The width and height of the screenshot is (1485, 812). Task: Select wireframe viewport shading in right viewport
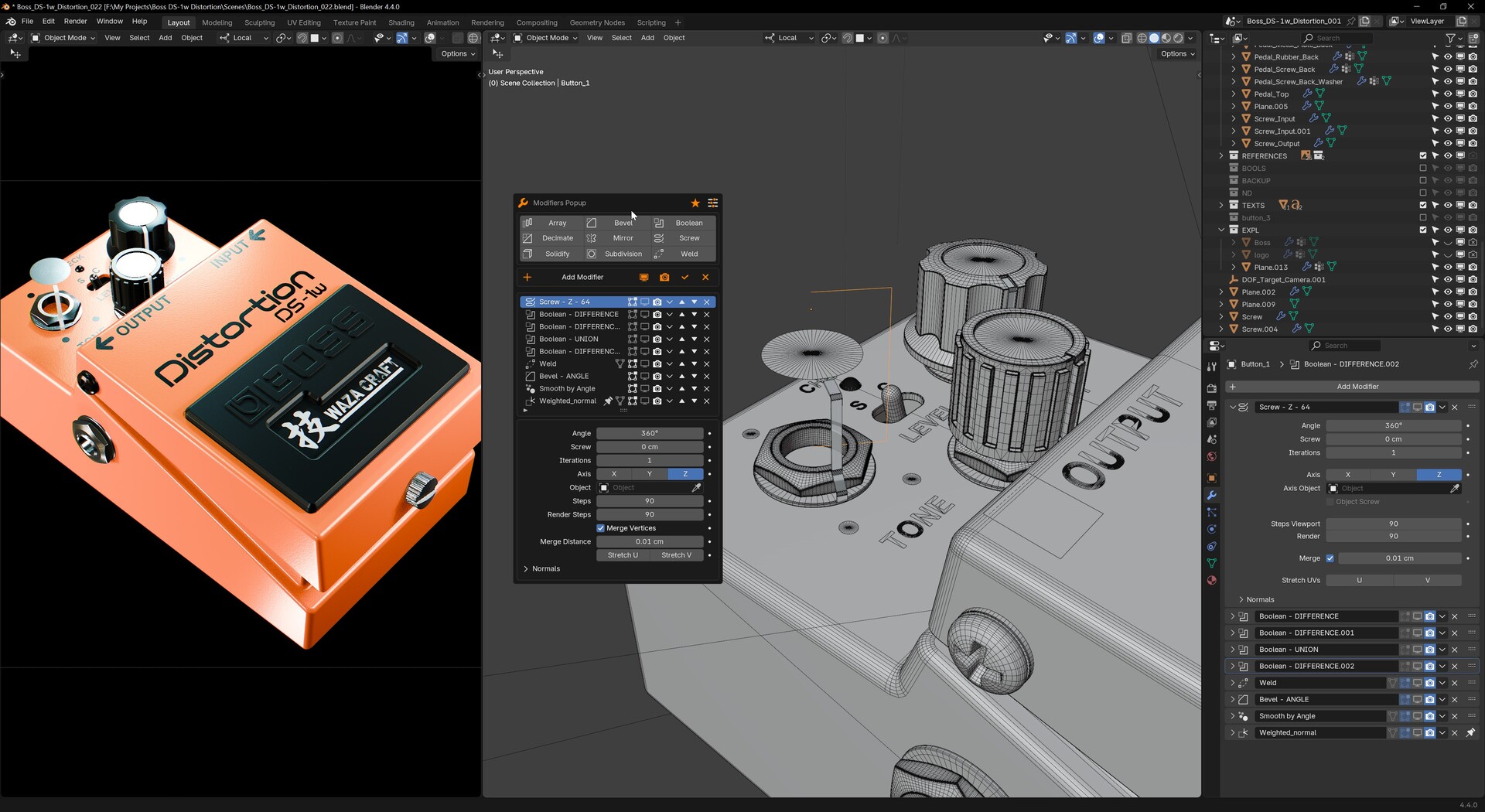point(1142,38)
